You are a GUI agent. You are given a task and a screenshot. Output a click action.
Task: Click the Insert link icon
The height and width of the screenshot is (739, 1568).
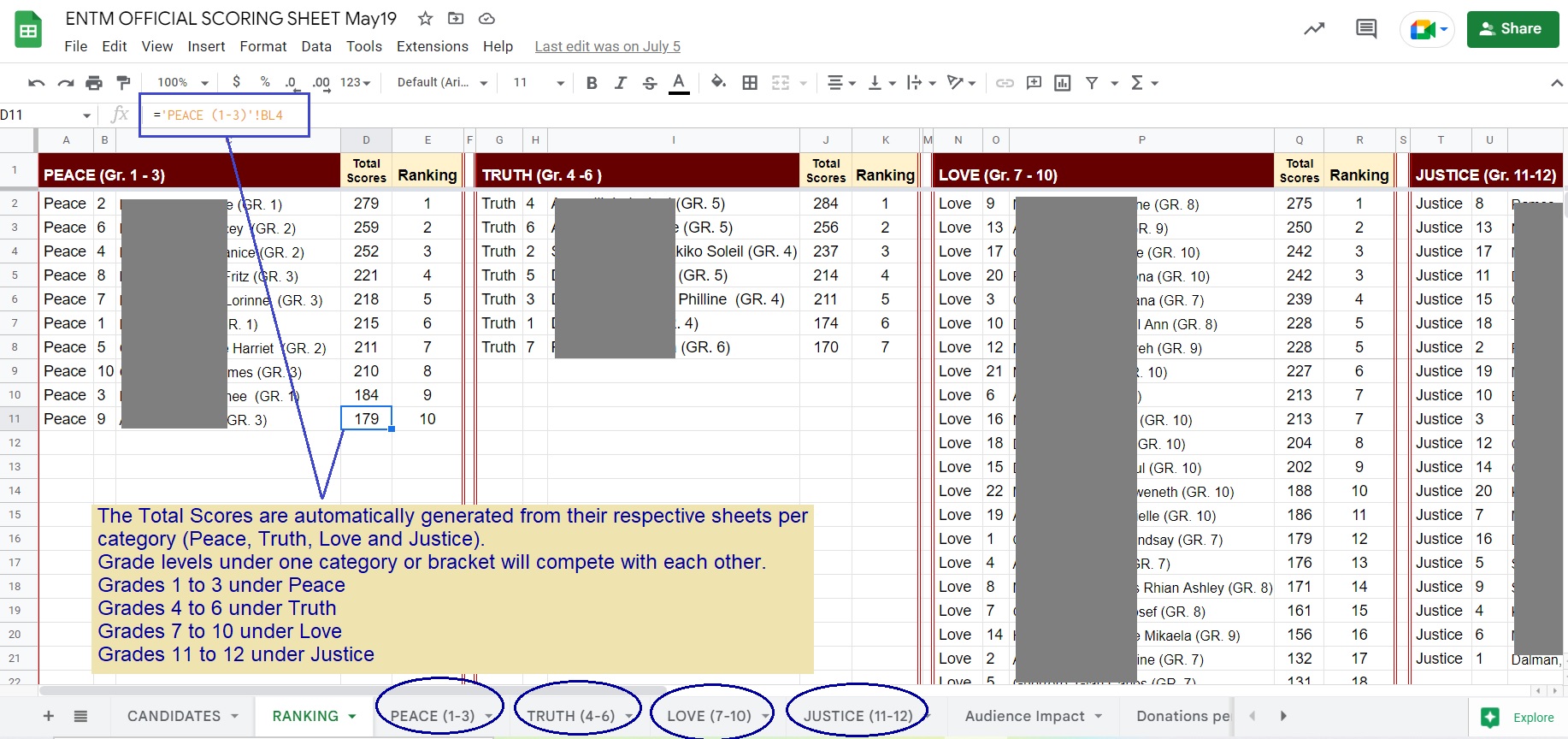click(1005, 83)
